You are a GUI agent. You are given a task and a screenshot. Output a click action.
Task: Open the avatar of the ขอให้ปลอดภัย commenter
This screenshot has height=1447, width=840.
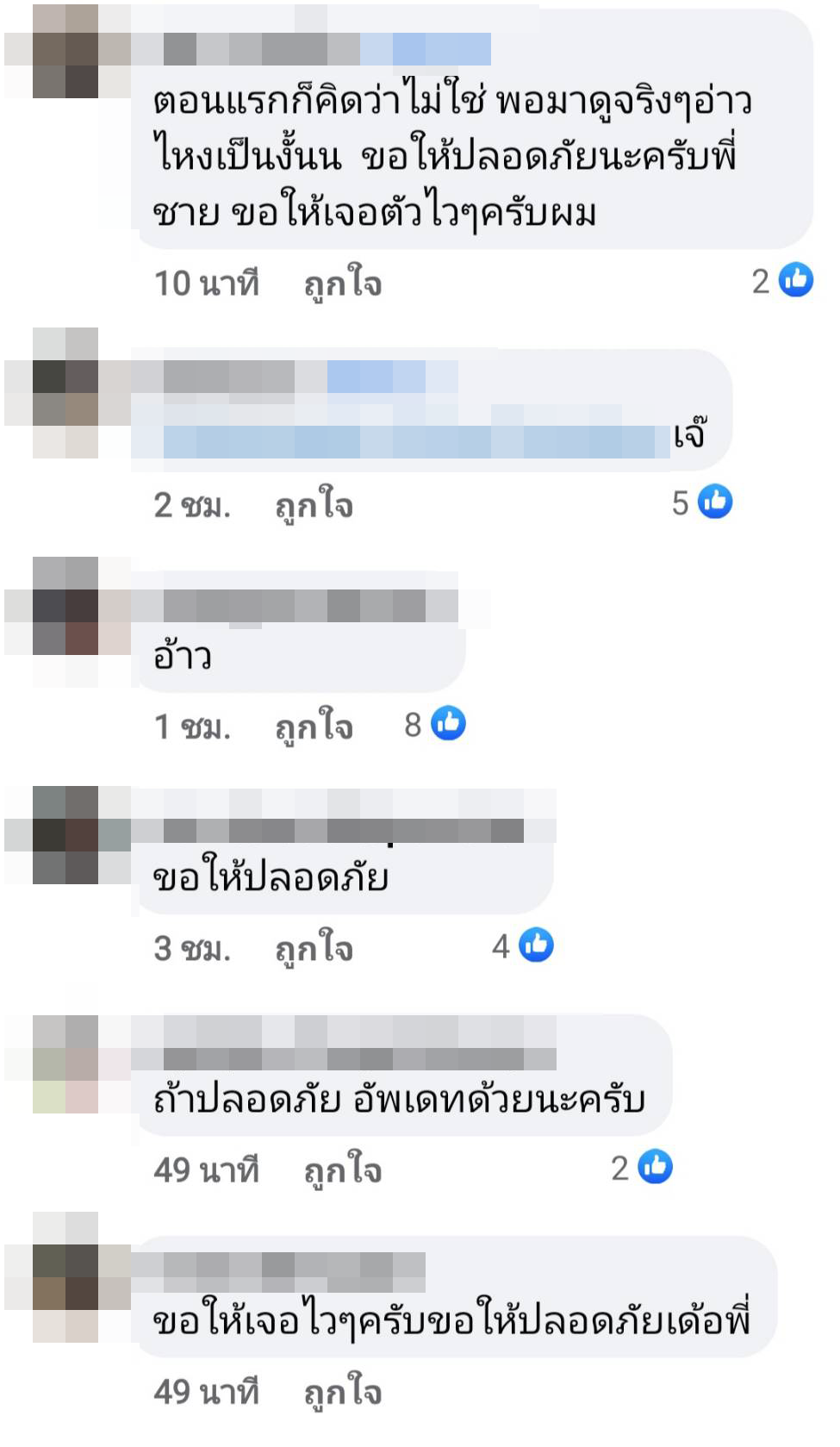pyautogui.click(x=66, y=835)
